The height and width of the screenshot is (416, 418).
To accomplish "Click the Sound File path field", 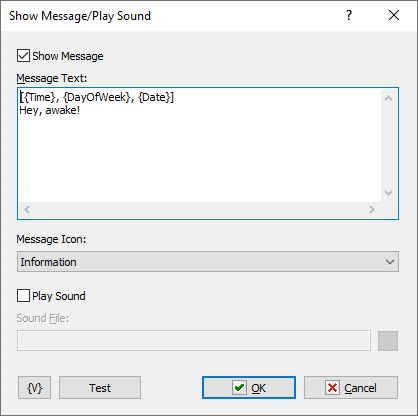I will [x=194, y=341].
